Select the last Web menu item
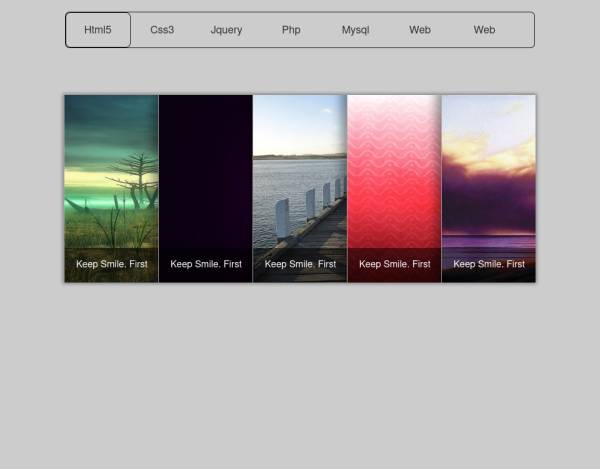 [484, 30]
